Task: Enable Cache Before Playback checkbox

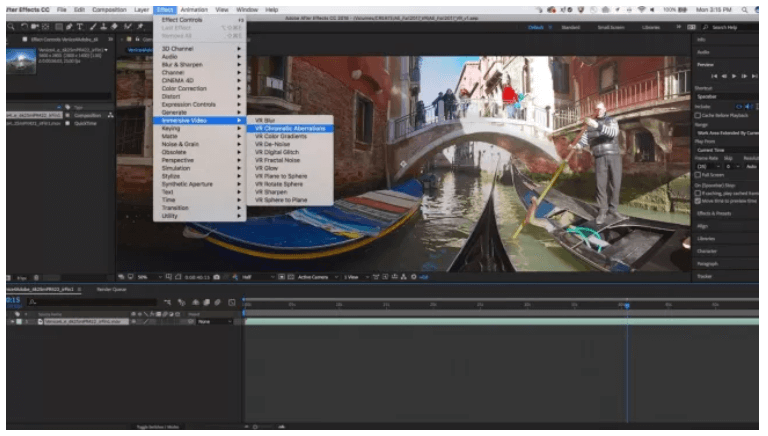Action: click(697, 116)
